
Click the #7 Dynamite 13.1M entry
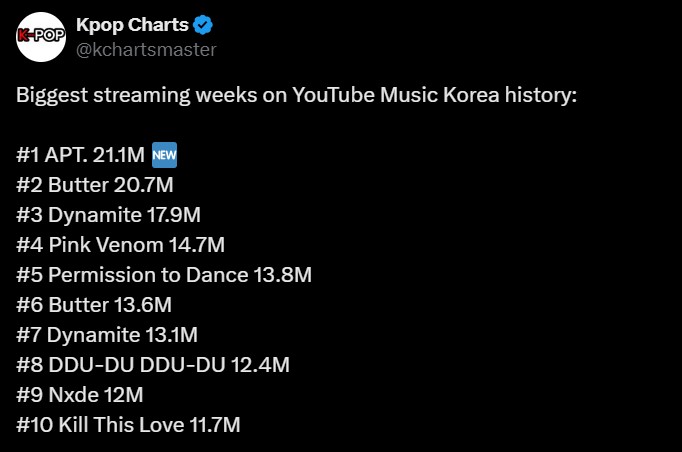(107, 335)
